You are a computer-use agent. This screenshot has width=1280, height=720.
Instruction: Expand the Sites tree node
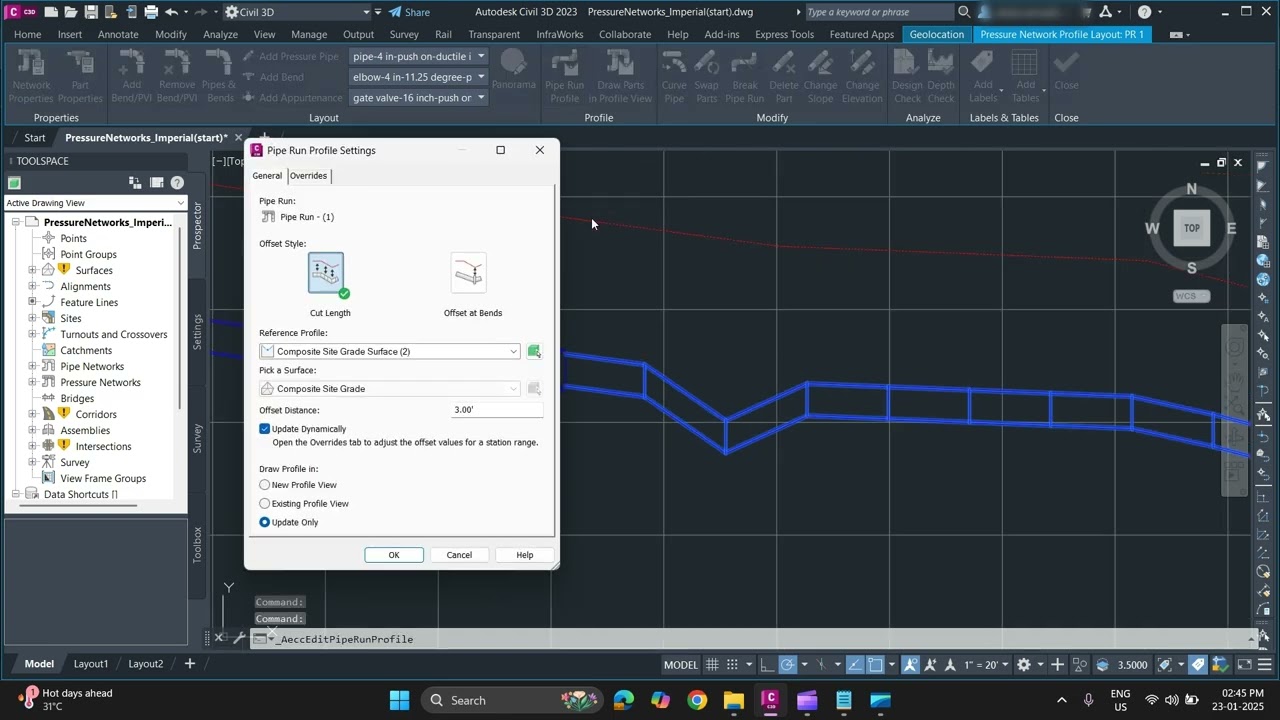32,318
